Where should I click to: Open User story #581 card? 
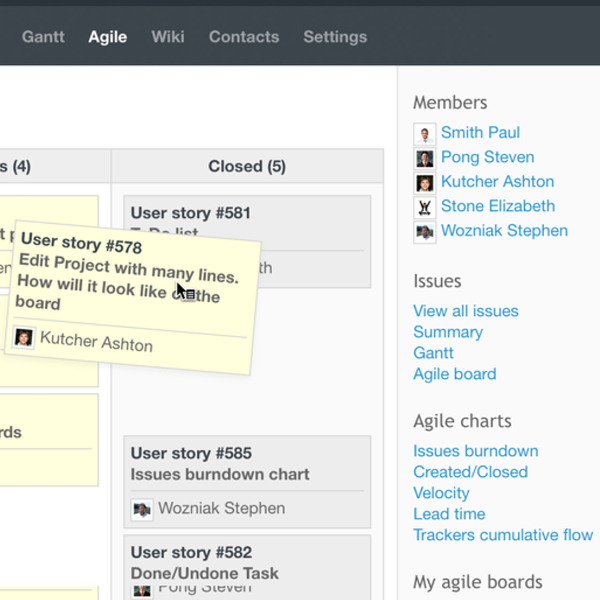(191, 213)
